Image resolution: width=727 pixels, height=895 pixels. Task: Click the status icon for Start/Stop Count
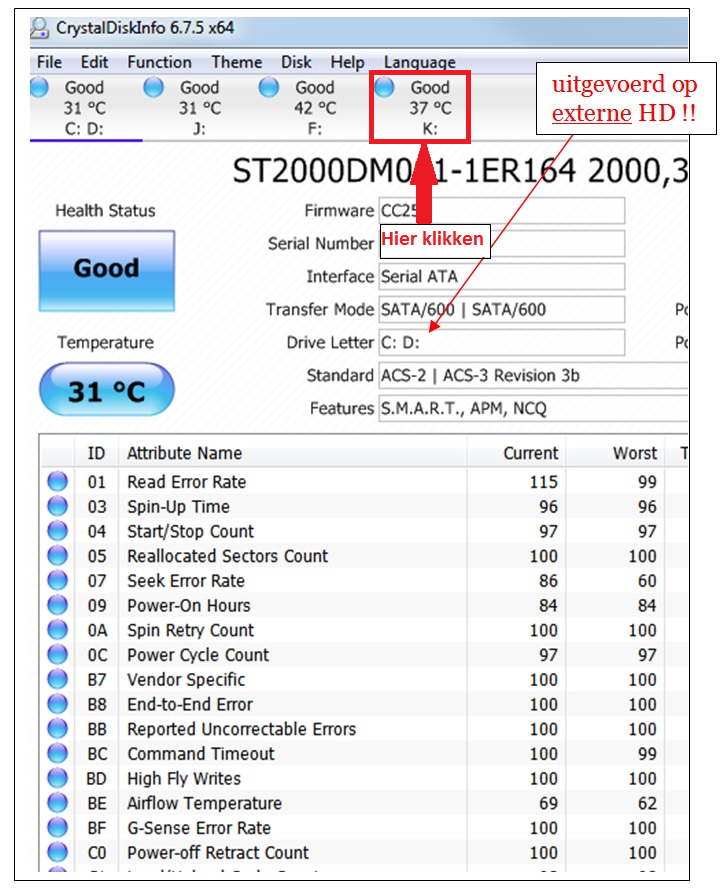coord(57,531)
